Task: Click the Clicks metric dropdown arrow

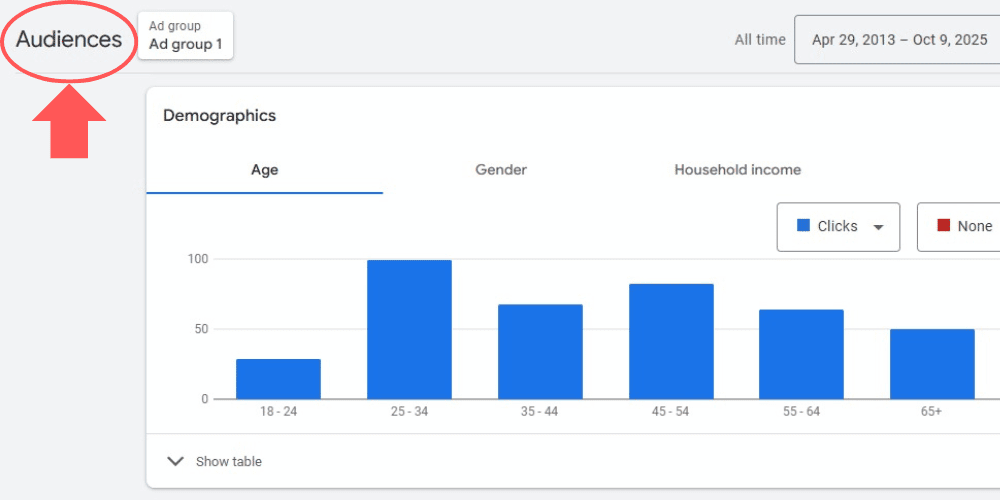Action: tap(878, 227)
